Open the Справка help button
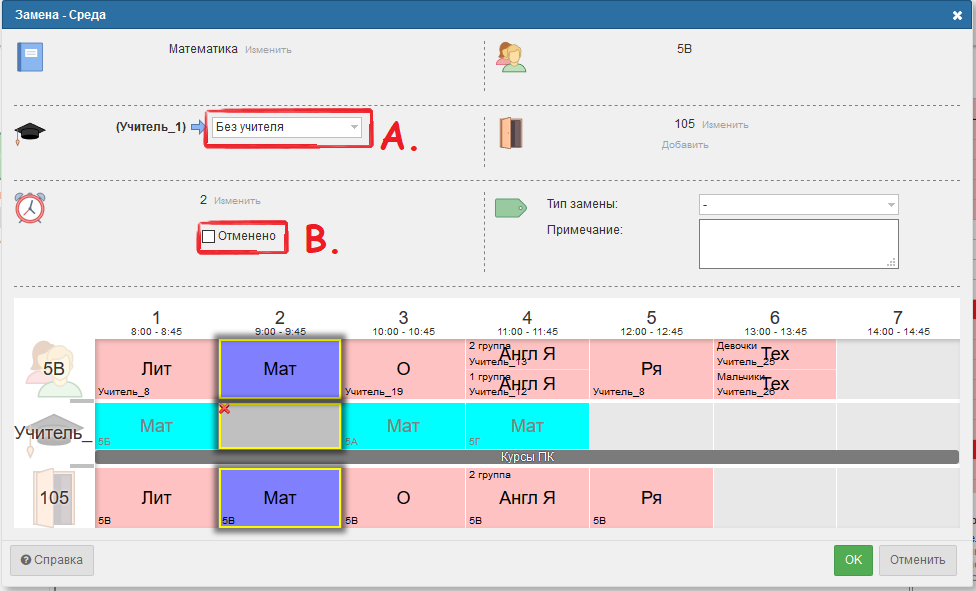The width and height of the screenshot is (976, 591). (52, 560)
